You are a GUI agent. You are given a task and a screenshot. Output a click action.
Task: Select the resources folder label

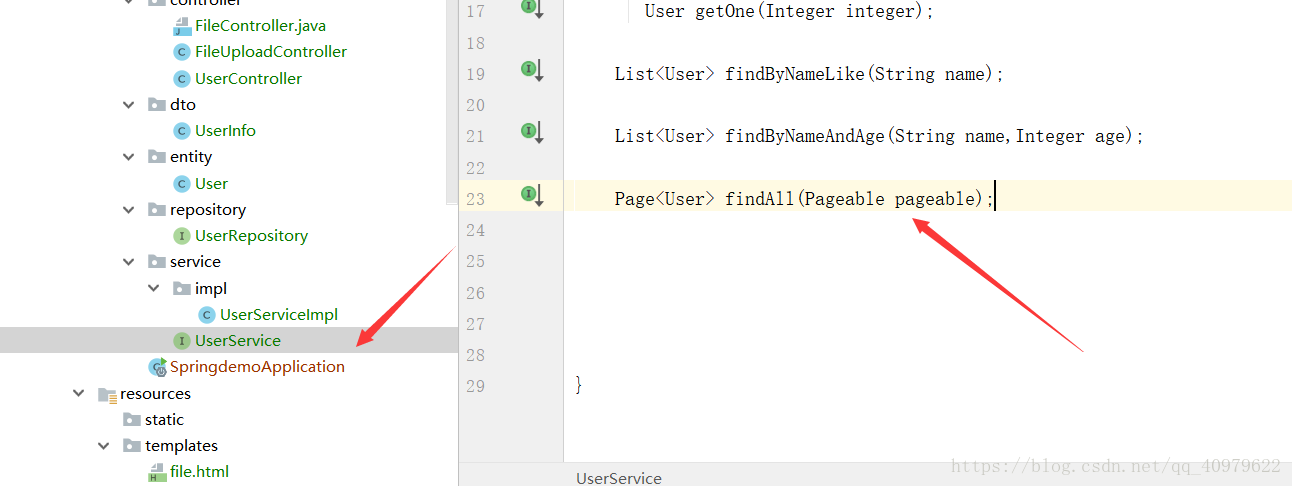[155, 393]
